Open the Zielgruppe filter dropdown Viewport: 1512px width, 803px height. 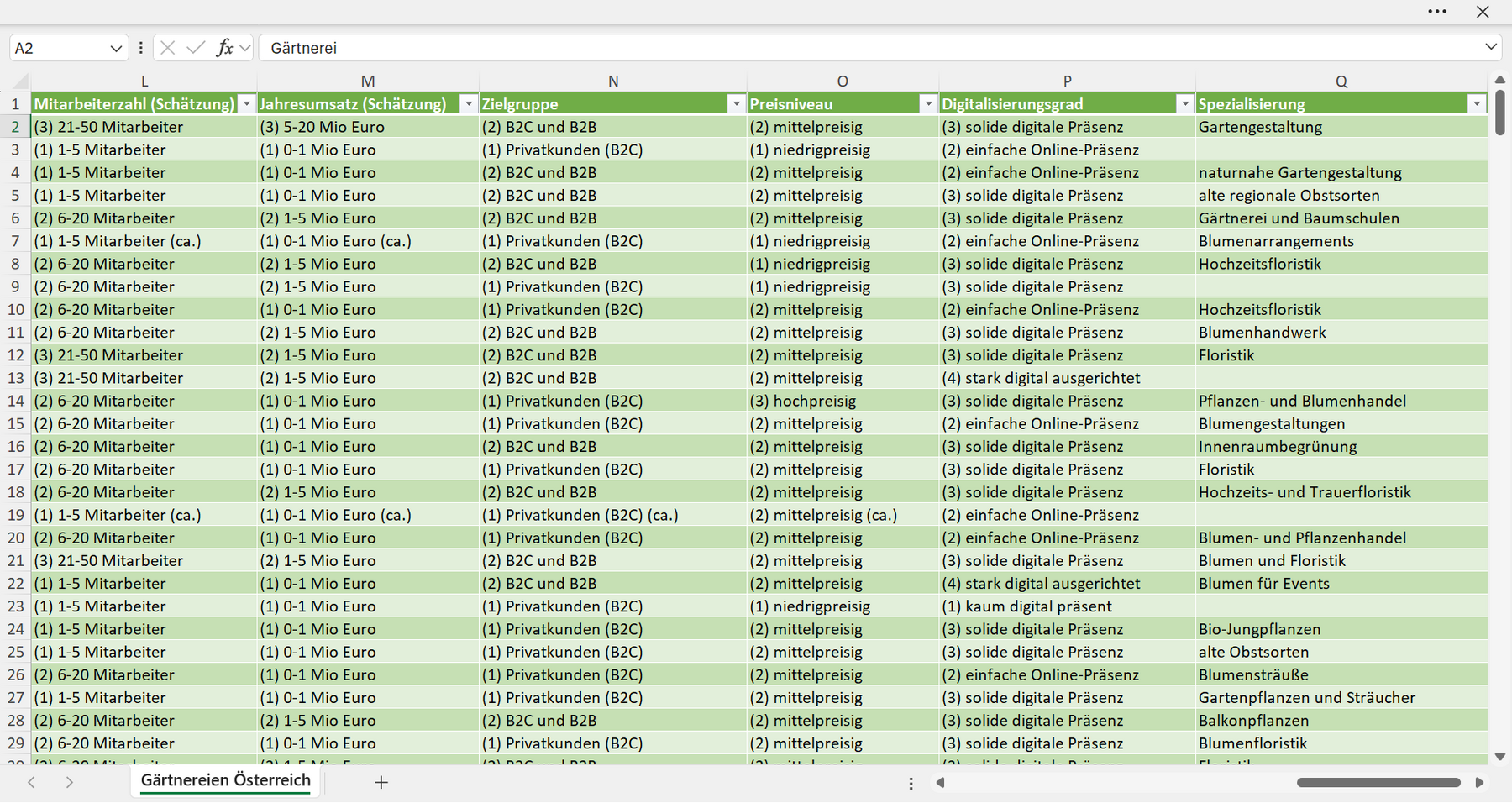pos(736,103)
